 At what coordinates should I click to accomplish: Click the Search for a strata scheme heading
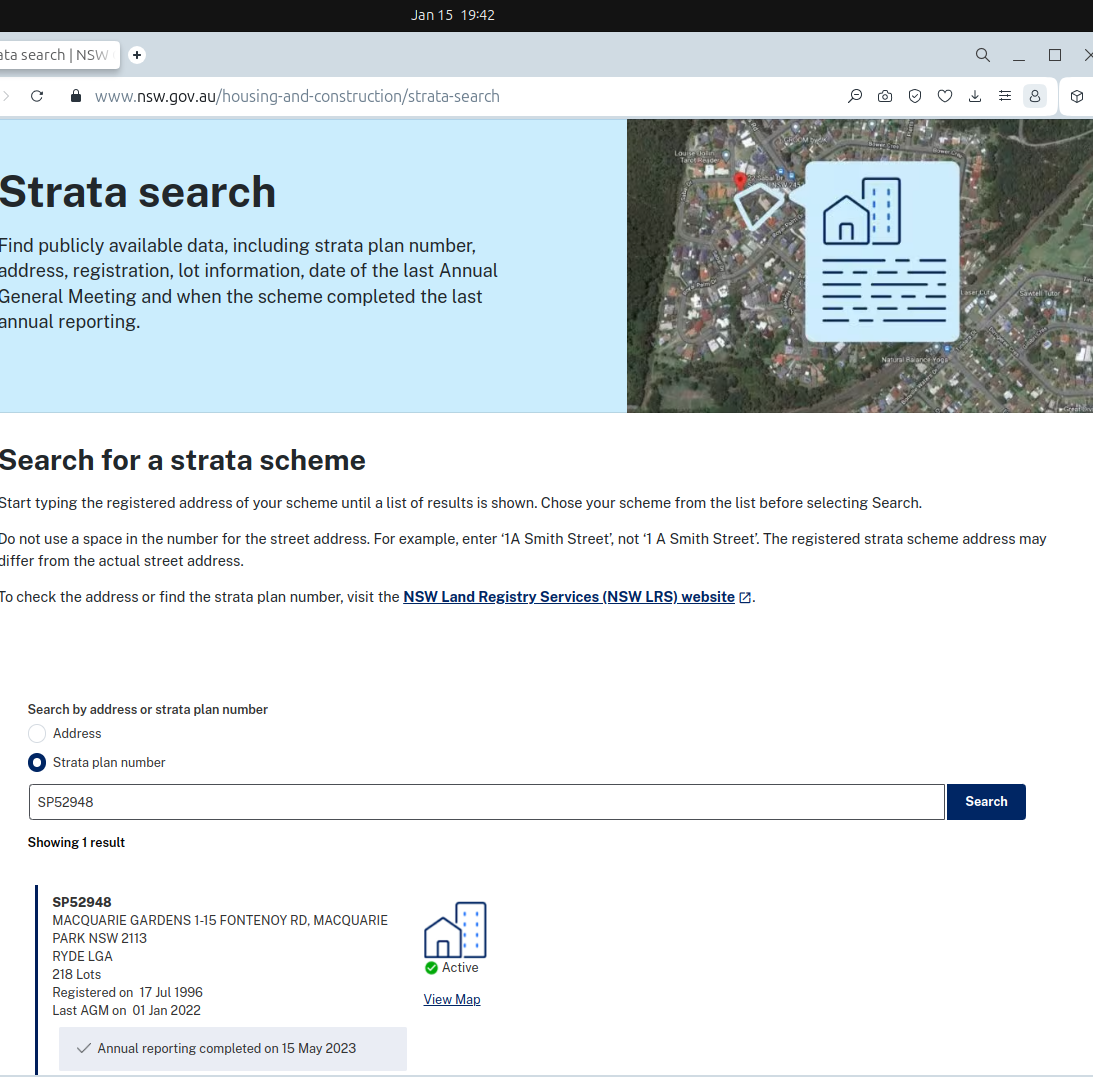click(x=183, y=460)
